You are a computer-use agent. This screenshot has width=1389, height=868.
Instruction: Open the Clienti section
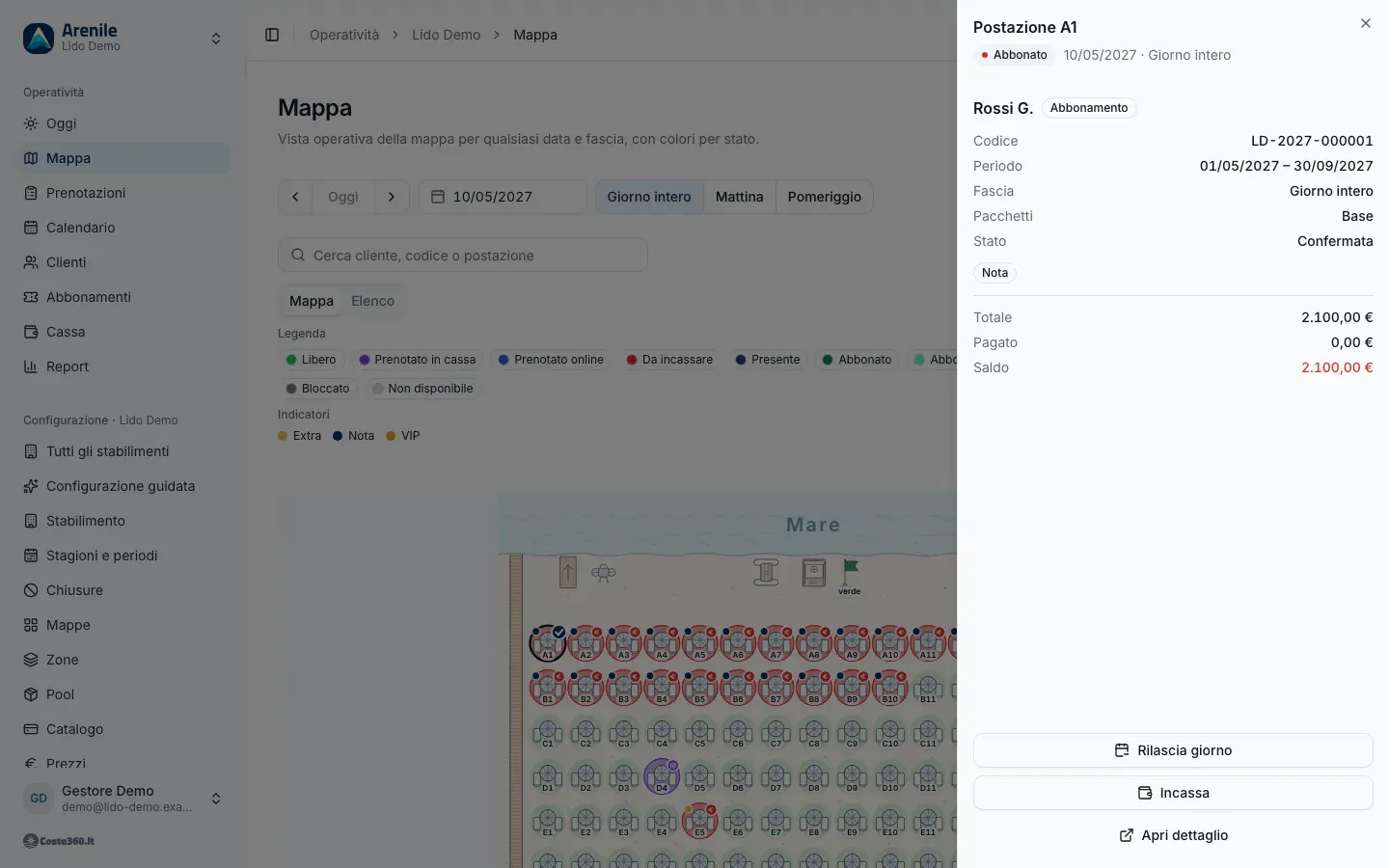pos(123,262)
